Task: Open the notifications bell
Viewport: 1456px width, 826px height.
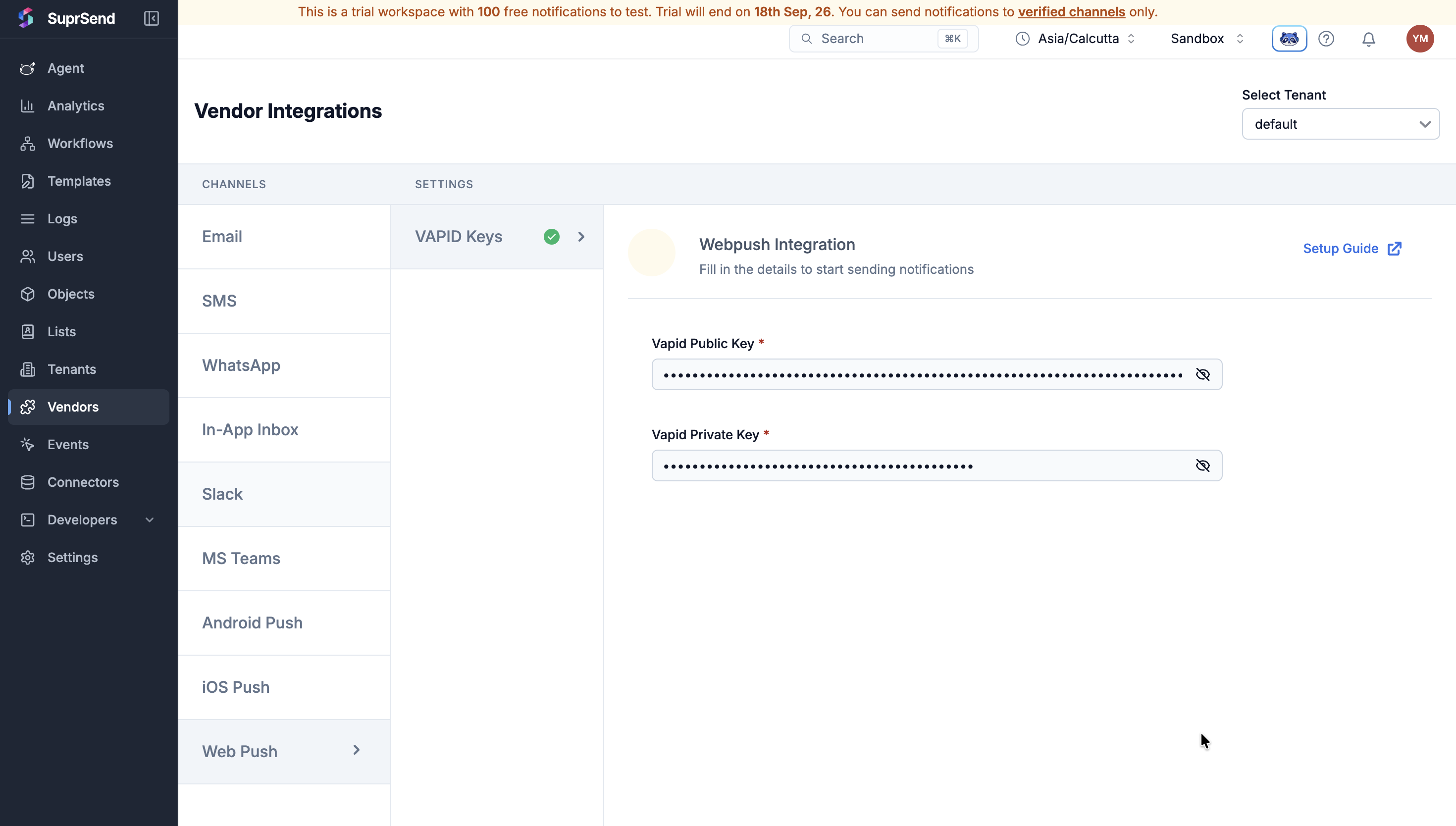Action: point(1369,39)
